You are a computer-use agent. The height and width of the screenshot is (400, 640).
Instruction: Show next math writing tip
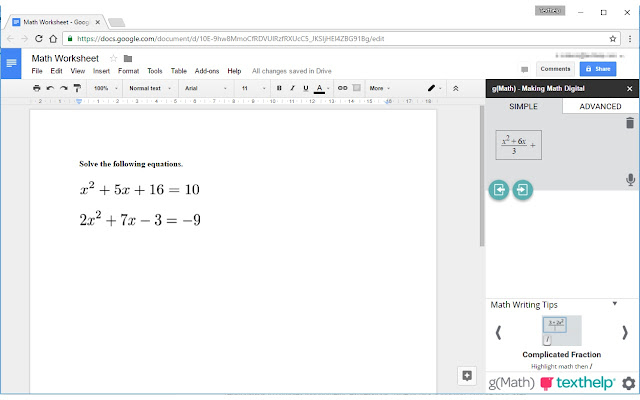coord(625,333)
